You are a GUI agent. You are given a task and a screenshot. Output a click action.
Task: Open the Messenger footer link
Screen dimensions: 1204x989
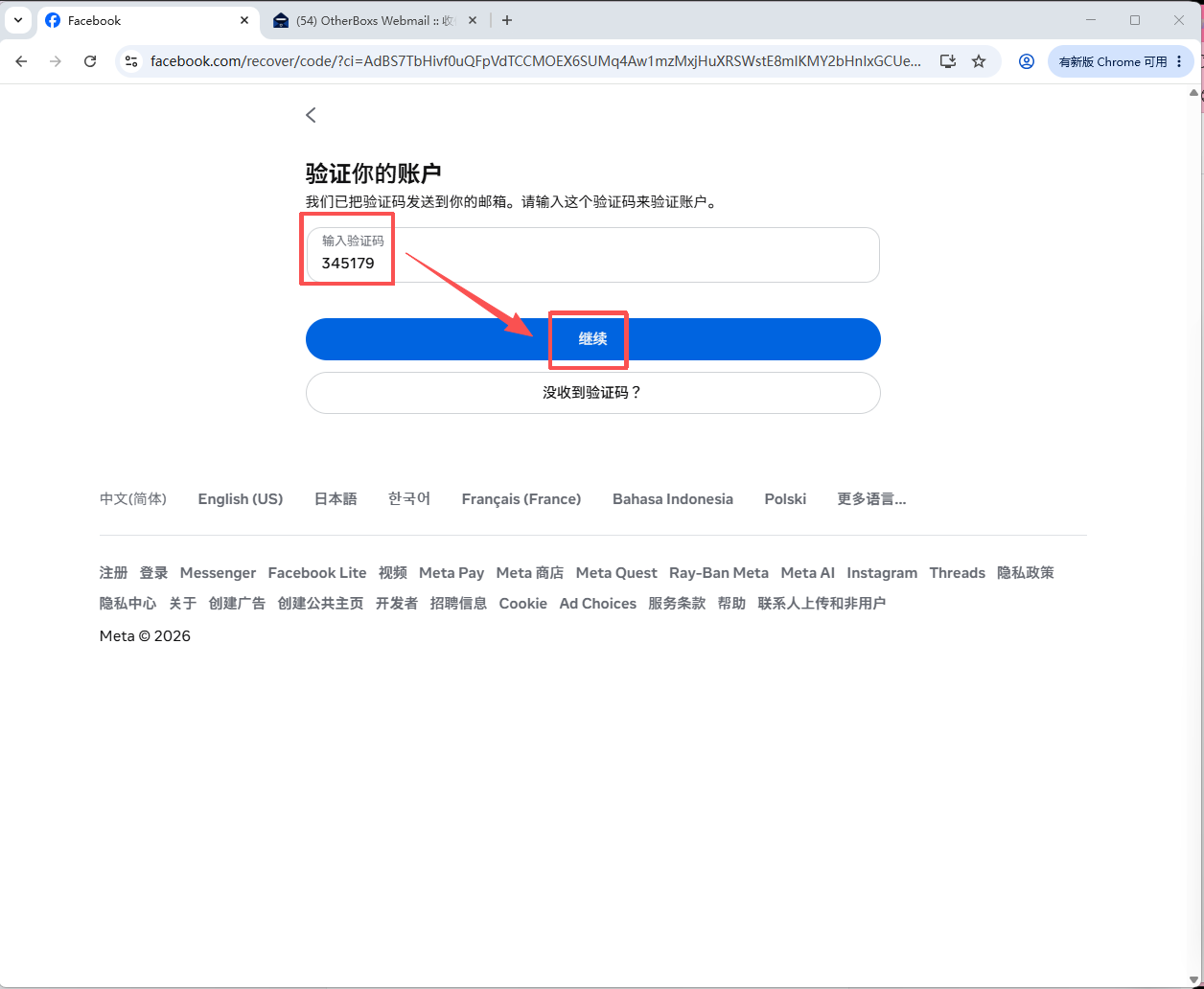[218, 573]
